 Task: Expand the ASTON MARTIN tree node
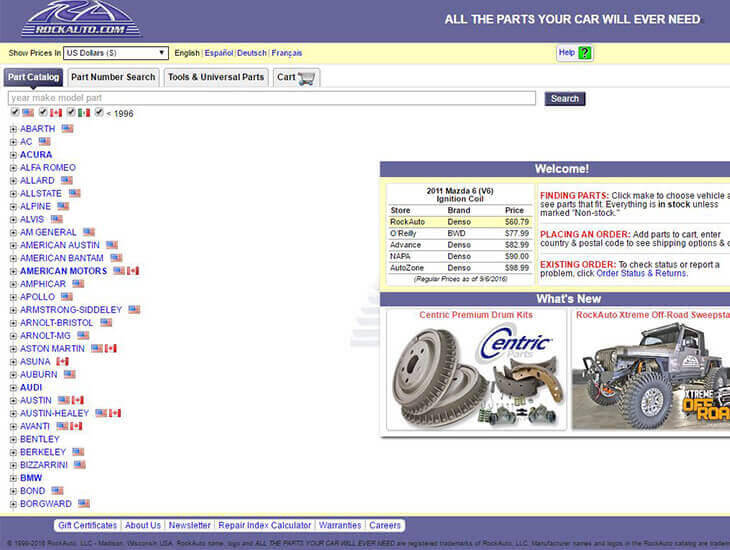(x=14, y=349)
